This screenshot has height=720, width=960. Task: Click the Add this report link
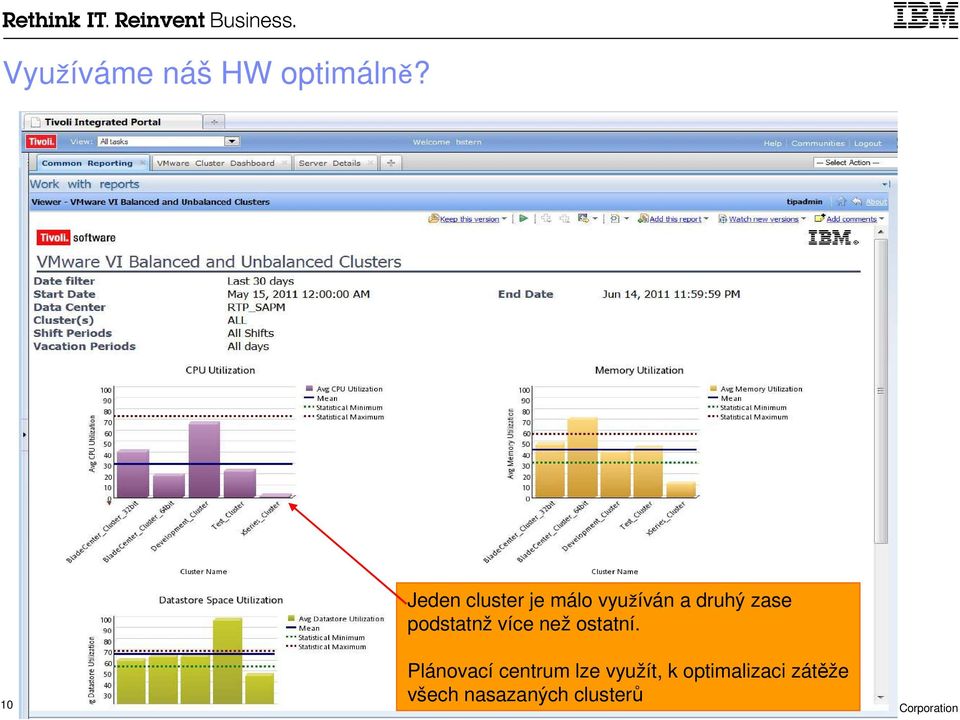pyautogui.click(x=675, y=219)
